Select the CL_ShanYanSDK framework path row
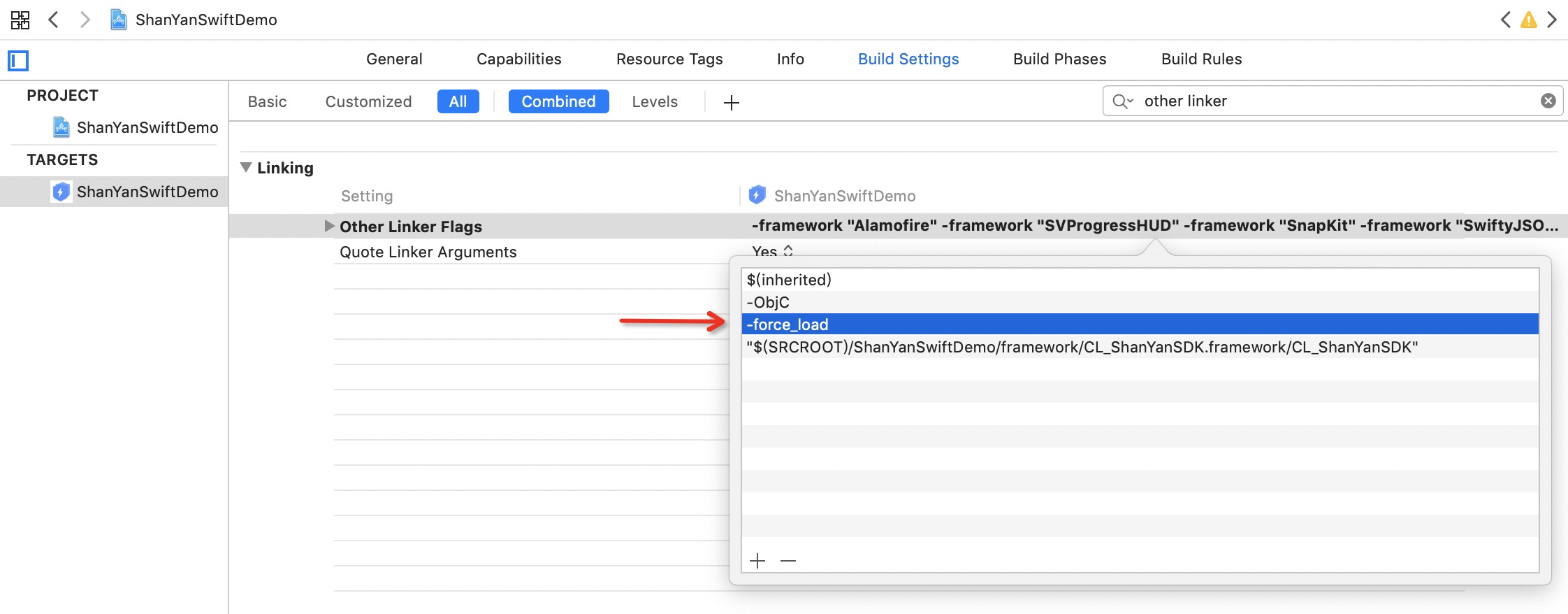 (1140, 347)
